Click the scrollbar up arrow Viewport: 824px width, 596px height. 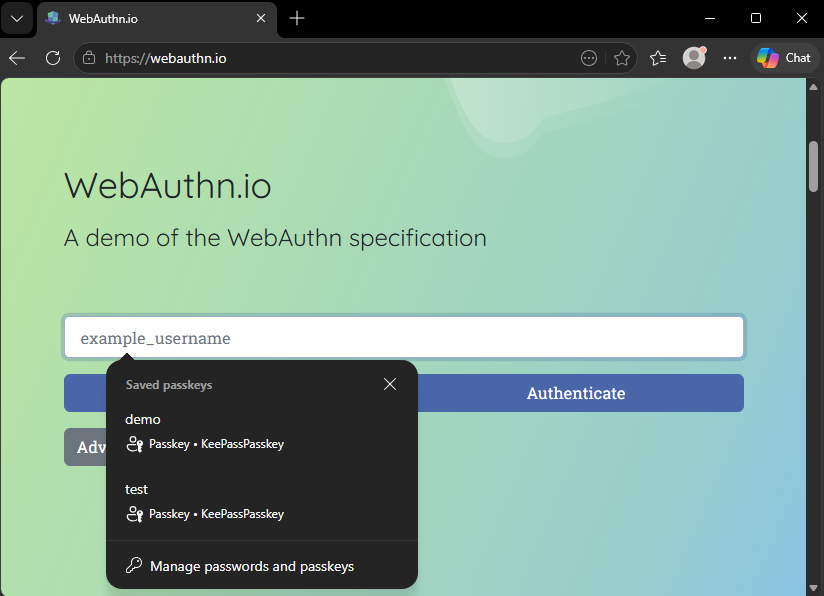point(813,87)
